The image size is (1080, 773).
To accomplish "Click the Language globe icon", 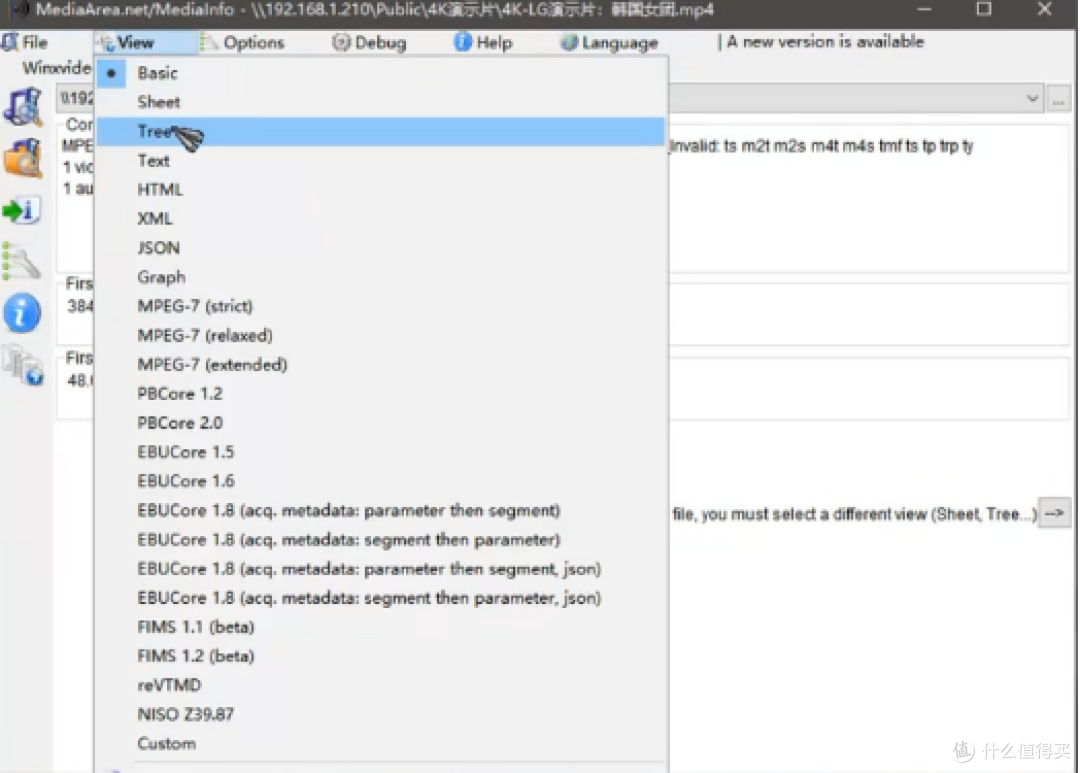I will 569,43.
